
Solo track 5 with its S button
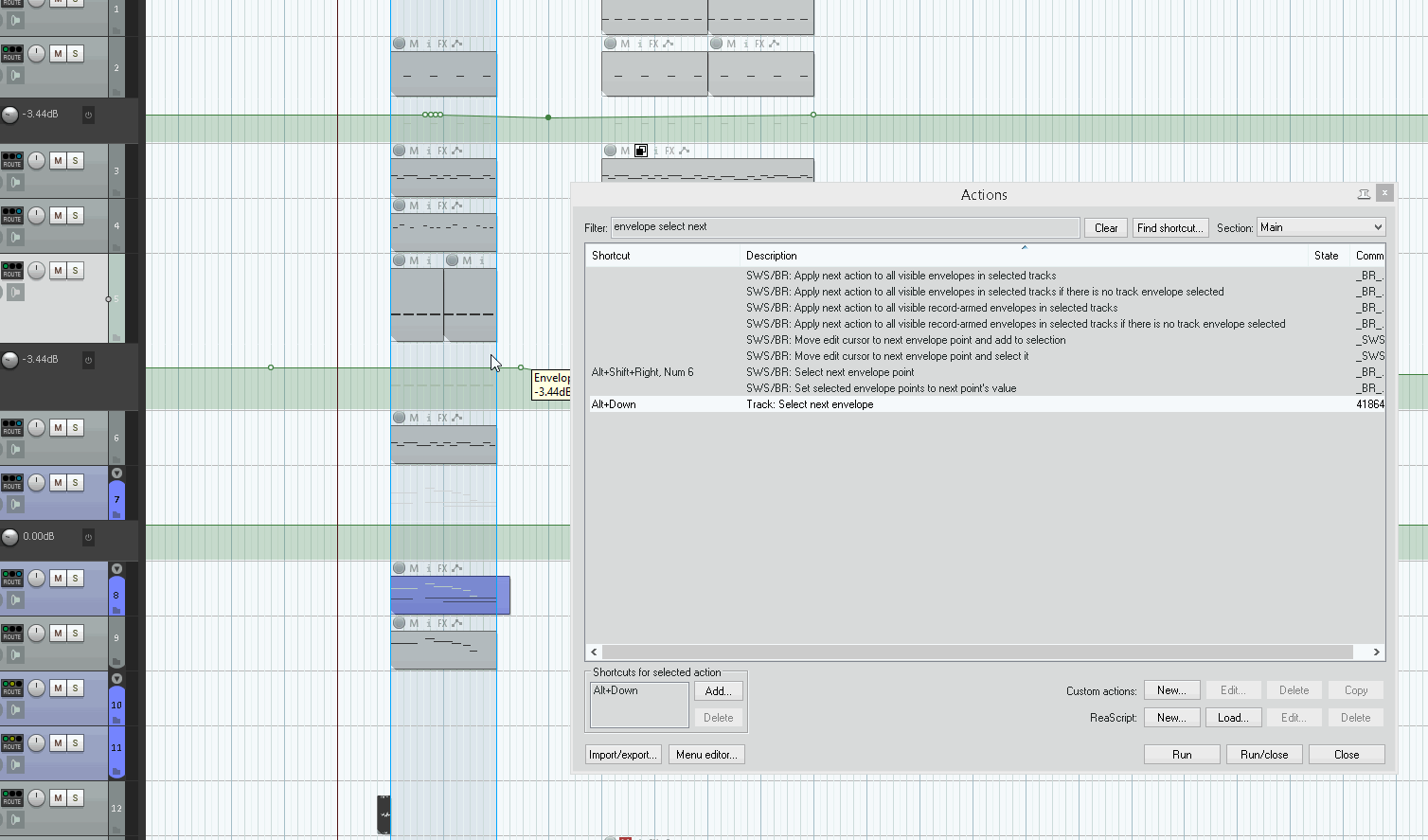tap(76, 270)
